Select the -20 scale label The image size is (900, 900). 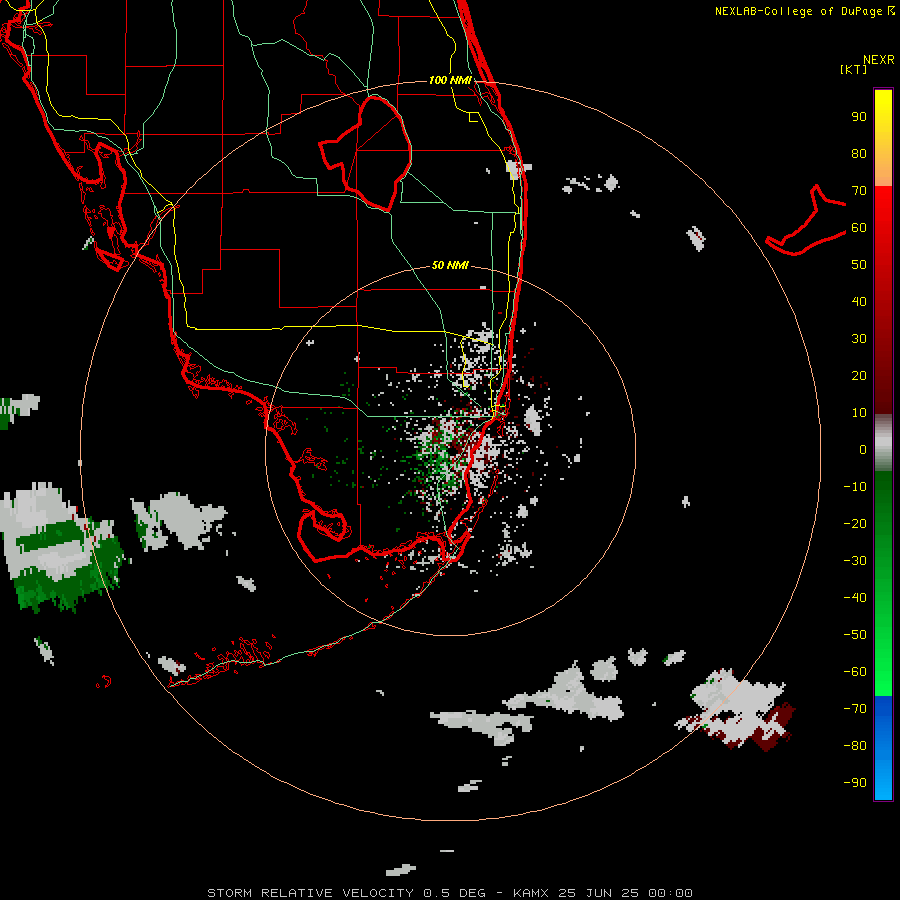pyautogui.click(x=855, y=523)
